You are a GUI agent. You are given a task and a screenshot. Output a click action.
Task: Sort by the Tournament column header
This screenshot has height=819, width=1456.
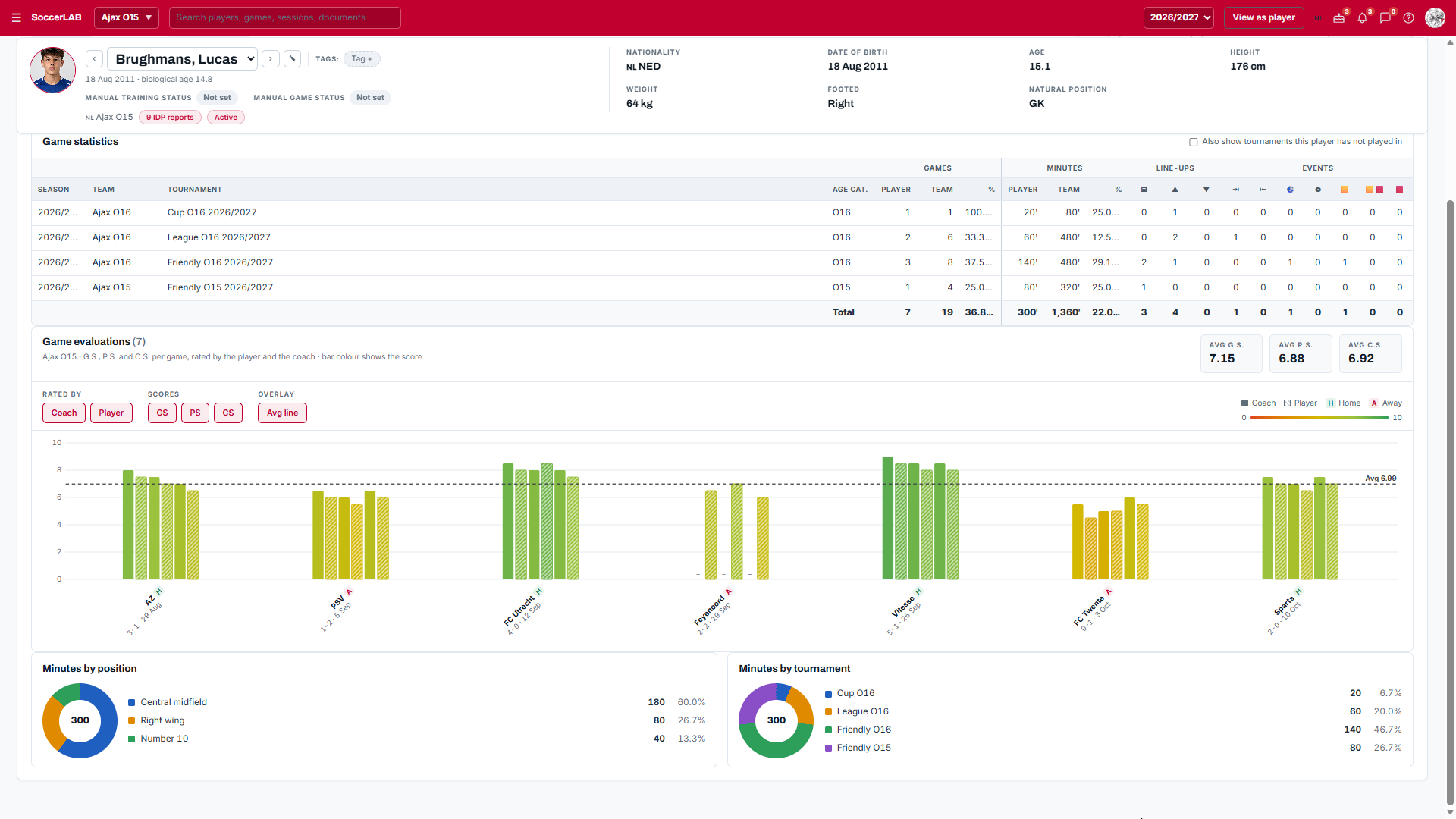pyautogui.click(x=195, y=190)
